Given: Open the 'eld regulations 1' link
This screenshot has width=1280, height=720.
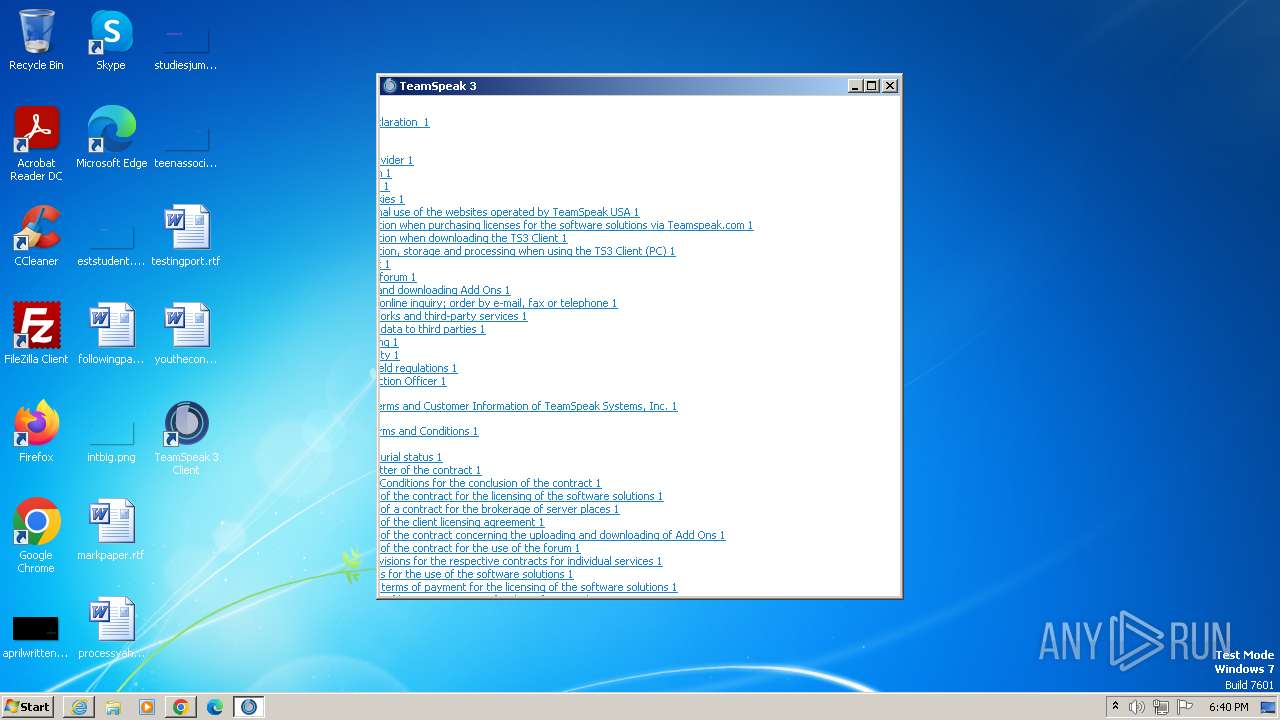Looking at the screenshot, I should [x=418, y=368].
